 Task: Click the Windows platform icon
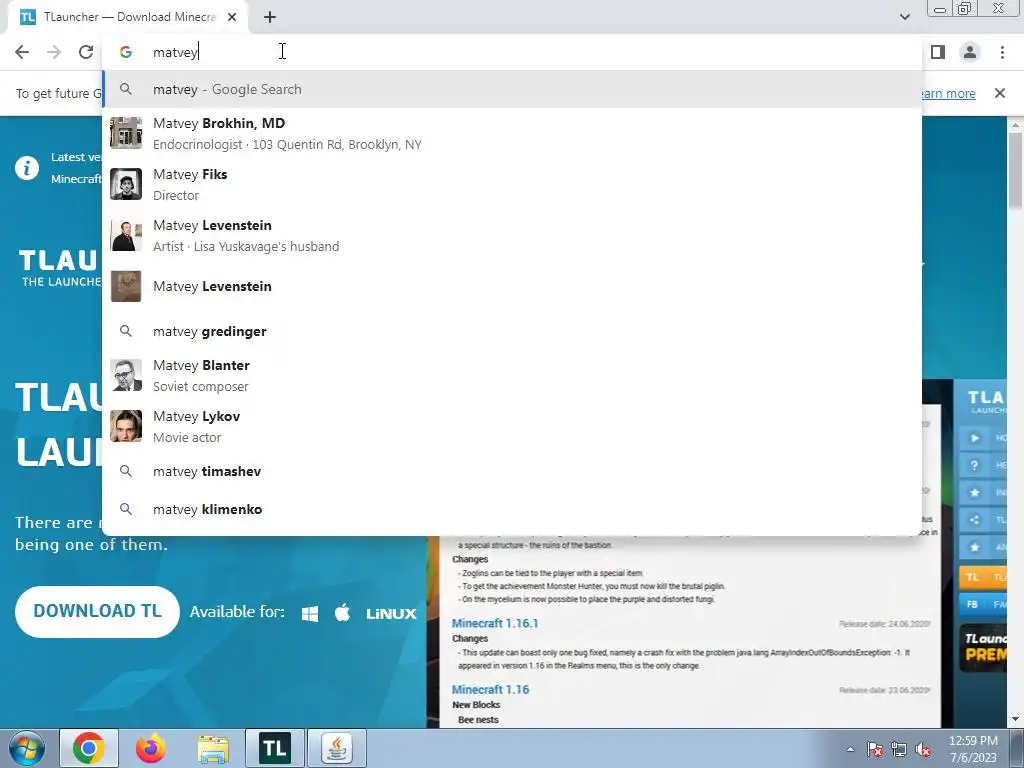click(310, 613)
